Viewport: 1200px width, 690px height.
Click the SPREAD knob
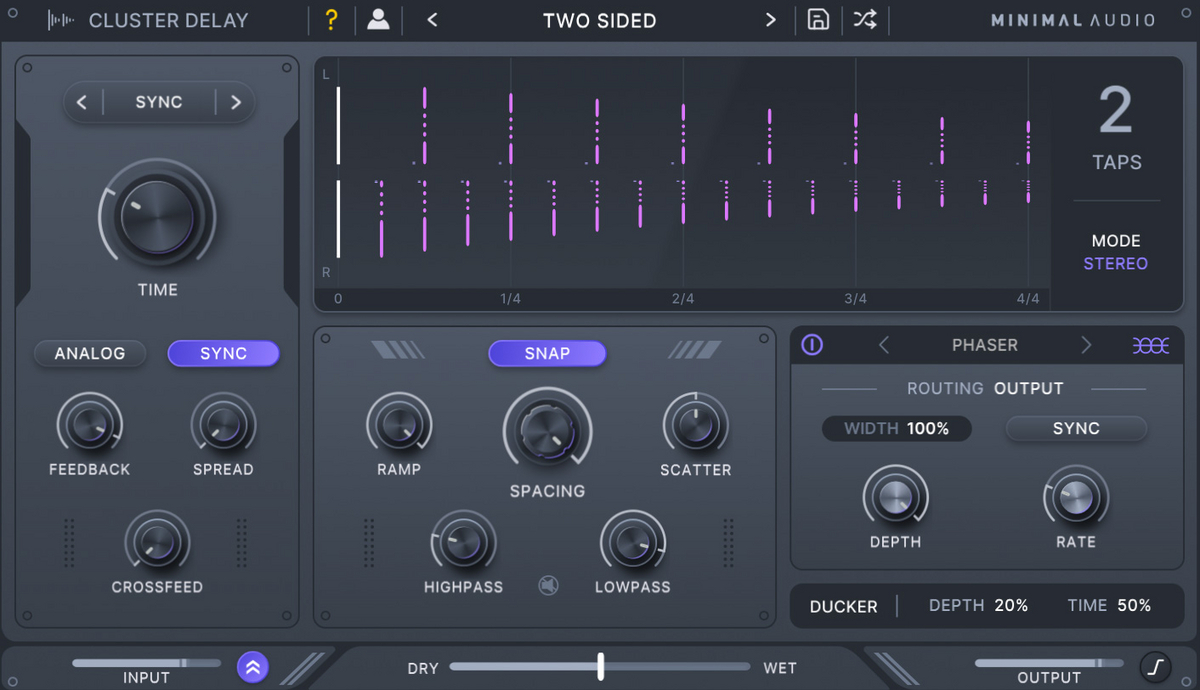(223, 423)
